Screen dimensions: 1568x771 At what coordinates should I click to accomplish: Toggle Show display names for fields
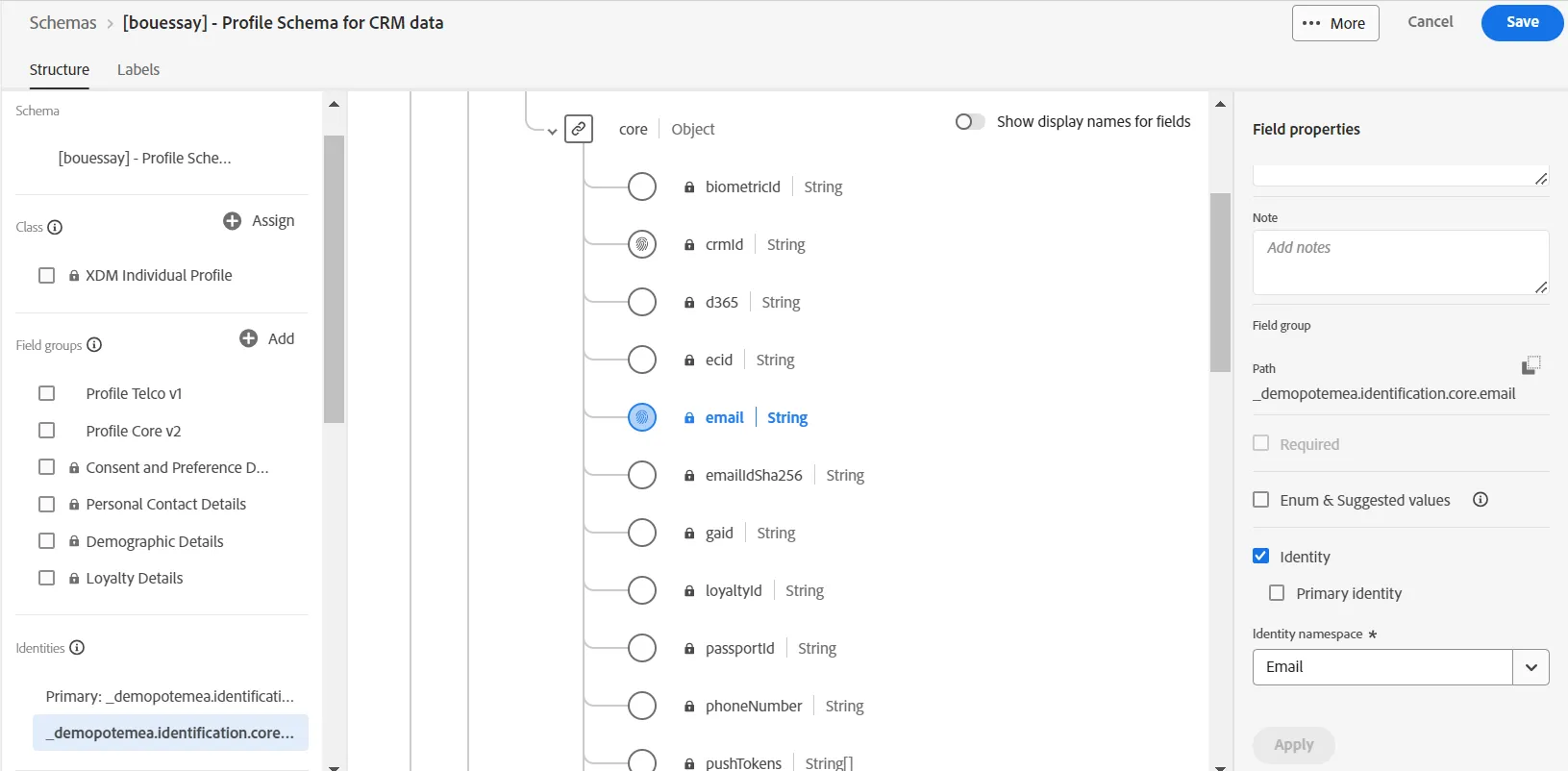pyautogui.click(x=970, y=121)
